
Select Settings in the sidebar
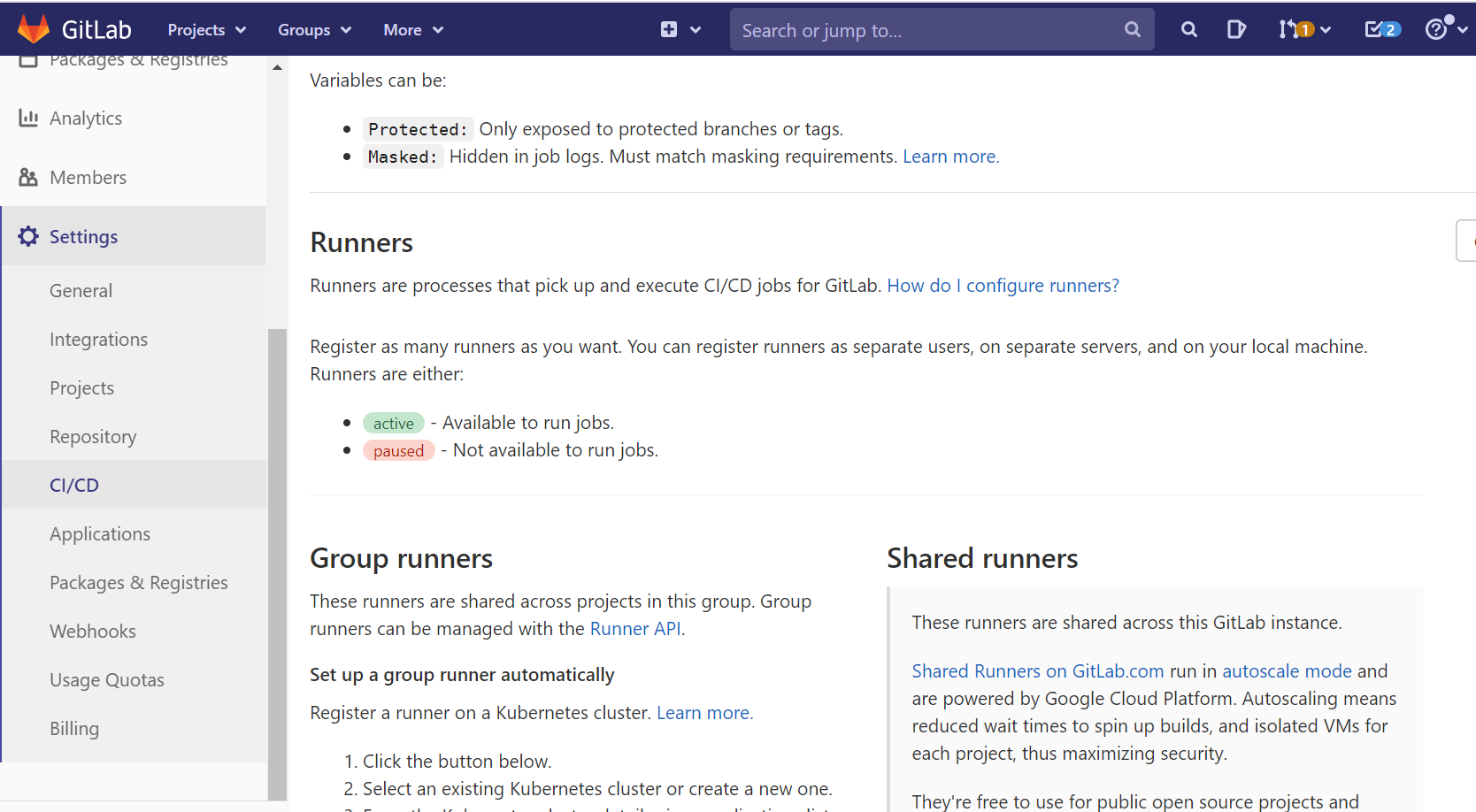[x=134, y=236]
